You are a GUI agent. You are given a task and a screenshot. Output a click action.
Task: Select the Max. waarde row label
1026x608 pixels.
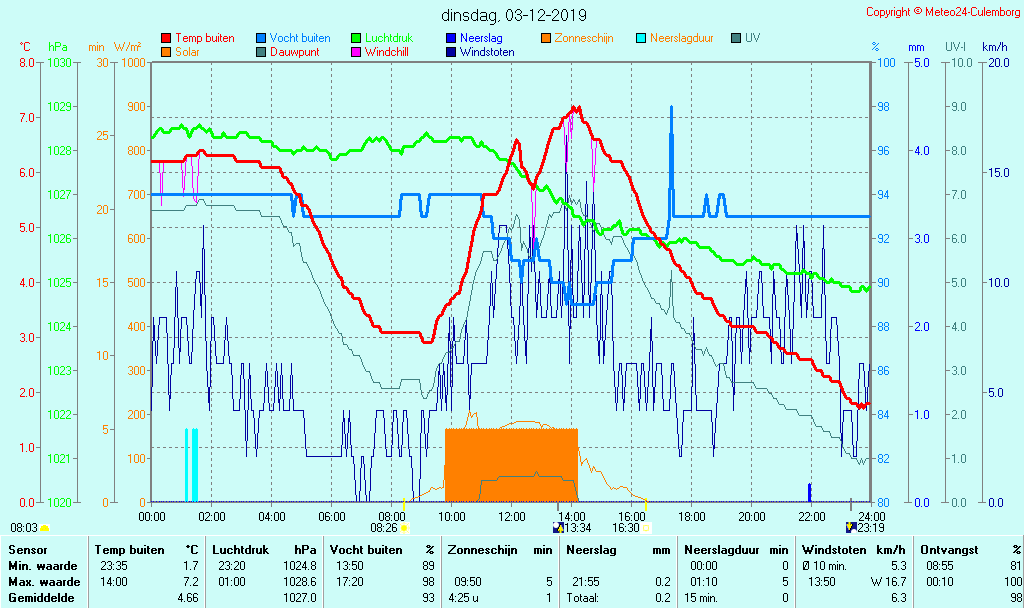point(44,582)
